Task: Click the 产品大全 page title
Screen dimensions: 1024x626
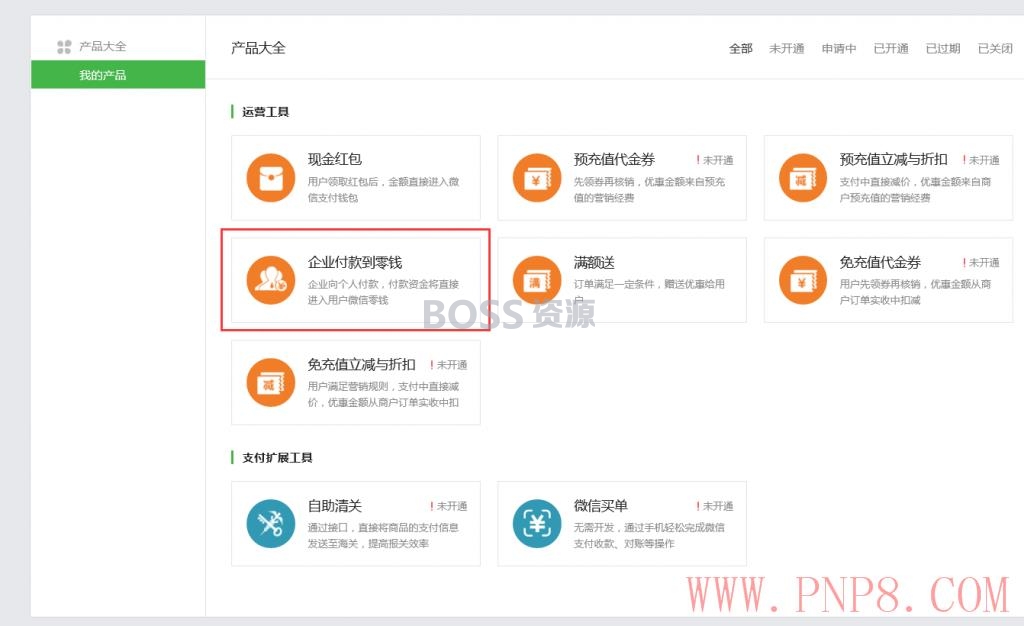Action: pyautogui.click(x=258, y=48)
